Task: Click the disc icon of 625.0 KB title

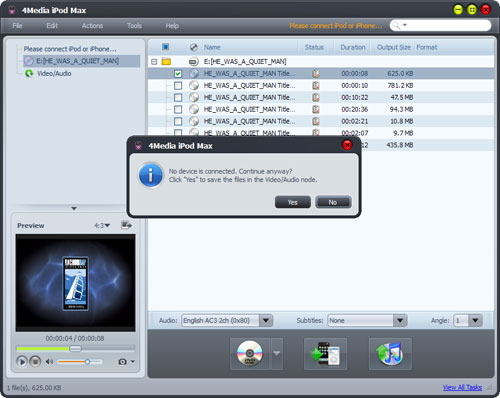Action: (x=194, y=73)
